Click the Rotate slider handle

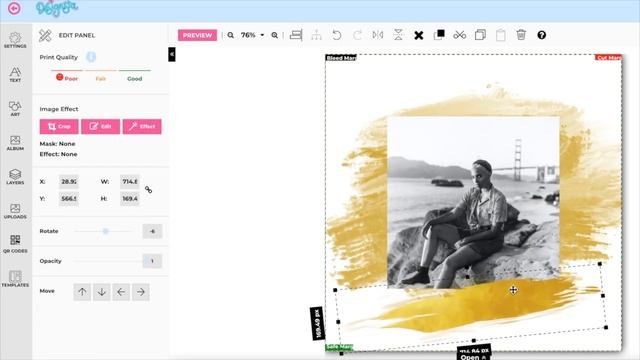click(x=105, y=231)
